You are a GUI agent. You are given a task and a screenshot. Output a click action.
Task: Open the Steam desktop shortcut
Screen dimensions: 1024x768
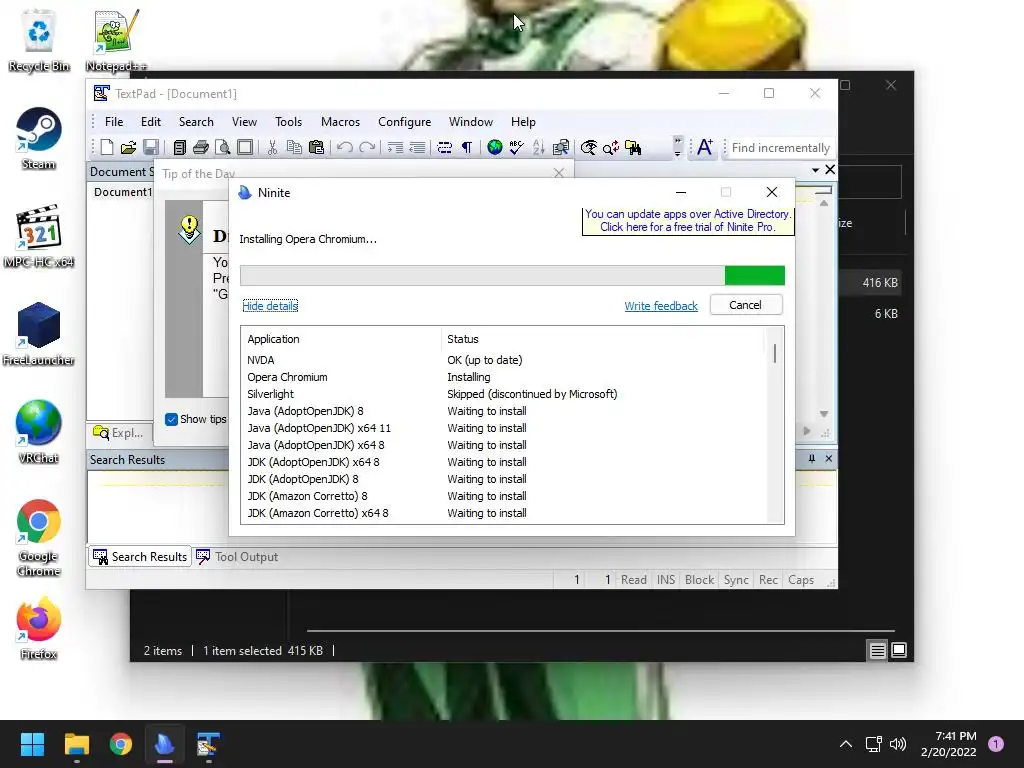pos(39,138)
